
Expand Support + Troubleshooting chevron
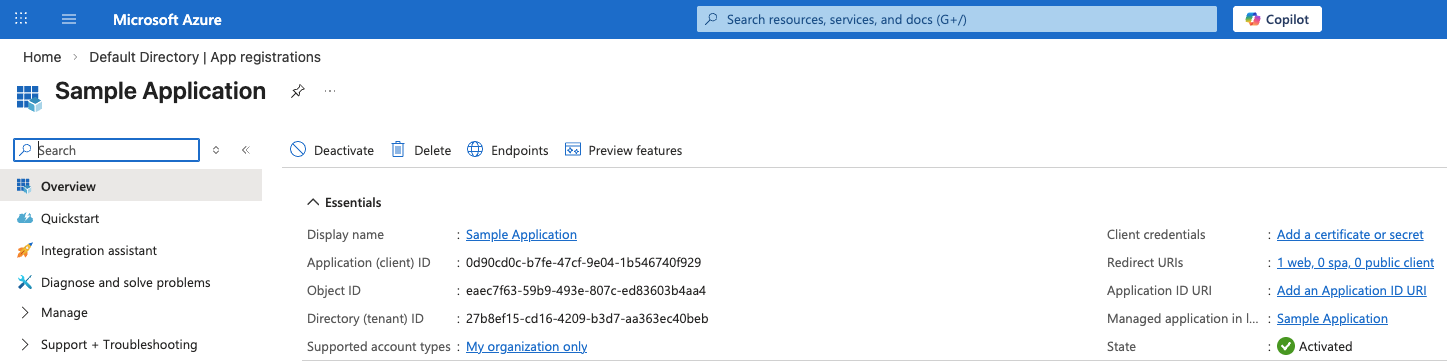pos(25,344)
